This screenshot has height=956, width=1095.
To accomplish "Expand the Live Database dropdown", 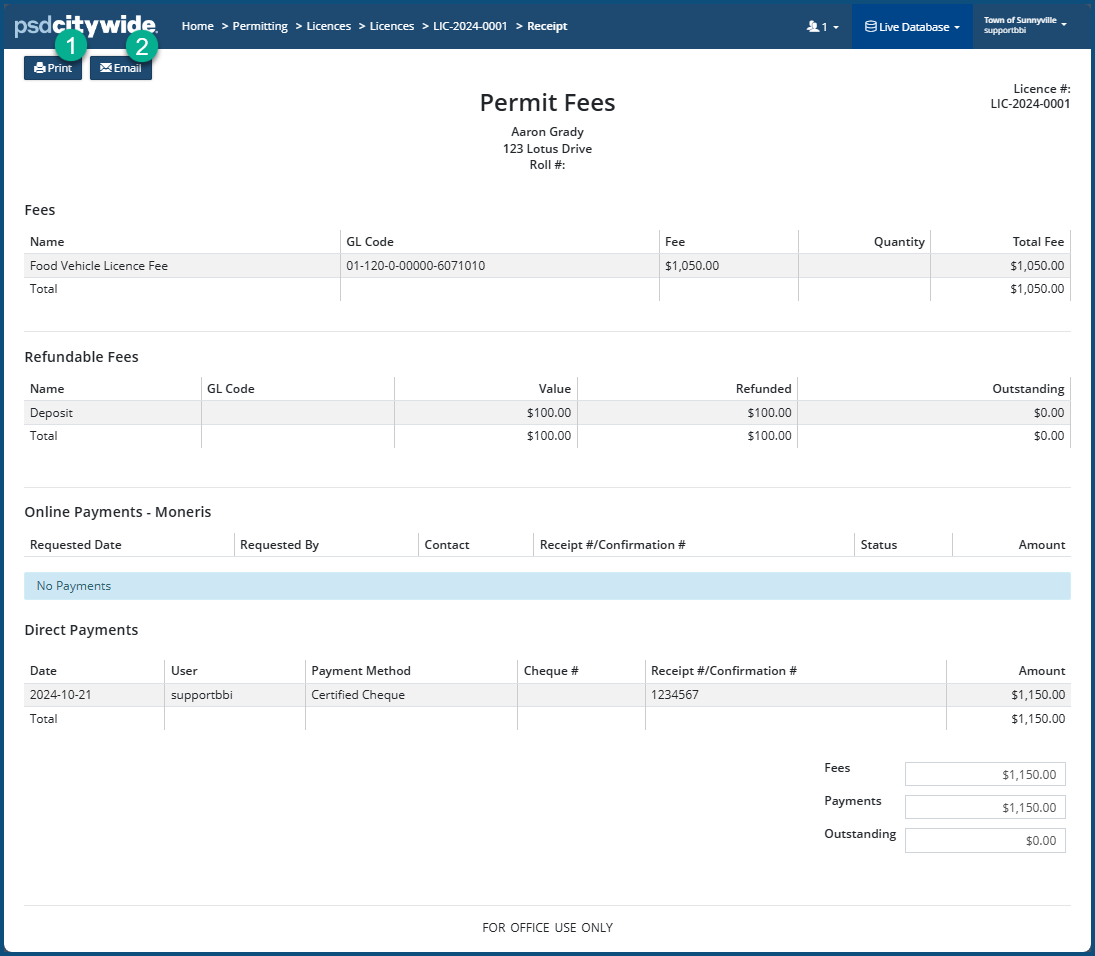I will (912, 27).
